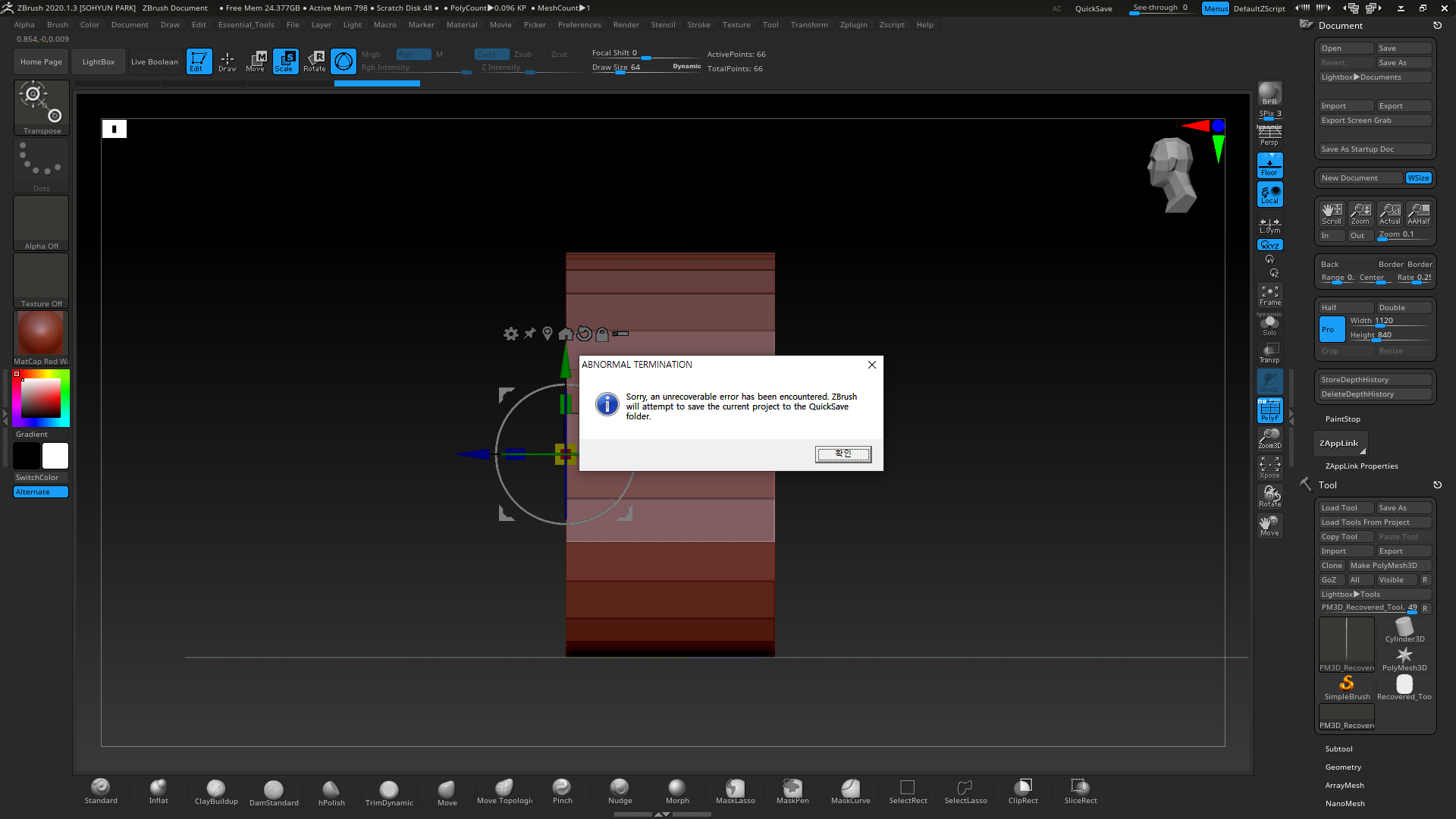This screenshot has height=819, width=1456.
Task: Click the MatCap Red Wax material swatch
Action: coord(41,333)
